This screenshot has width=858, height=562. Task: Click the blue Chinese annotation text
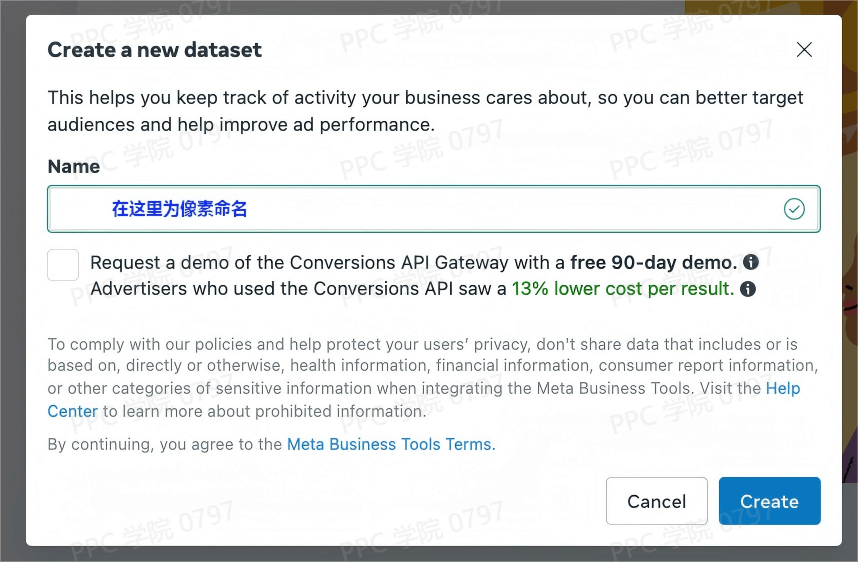179,209
